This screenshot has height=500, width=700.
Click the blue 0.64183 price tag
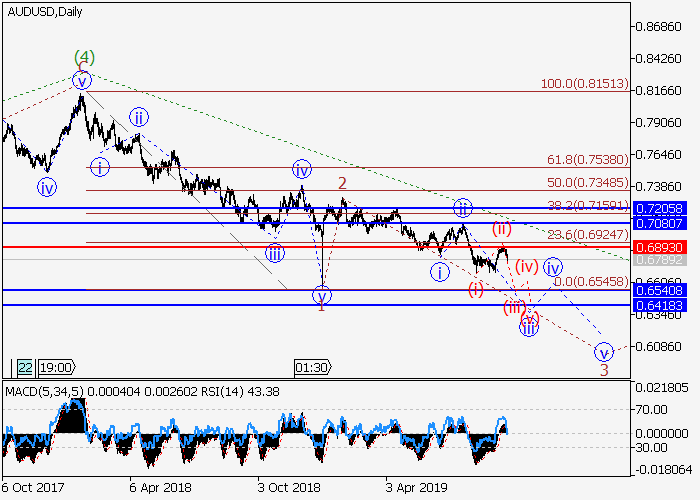click(657, 305)
